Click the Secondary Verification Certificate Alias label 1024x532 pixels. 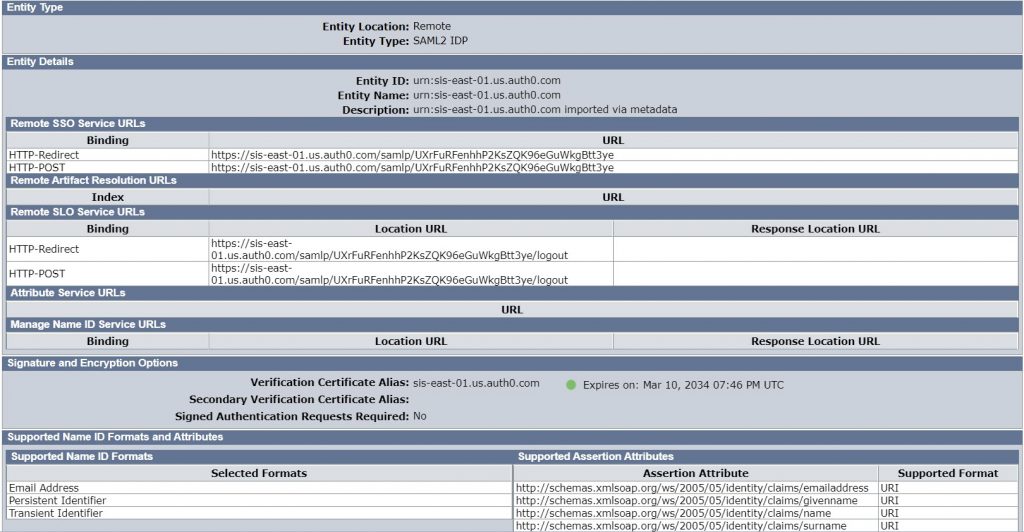[299, 399]
